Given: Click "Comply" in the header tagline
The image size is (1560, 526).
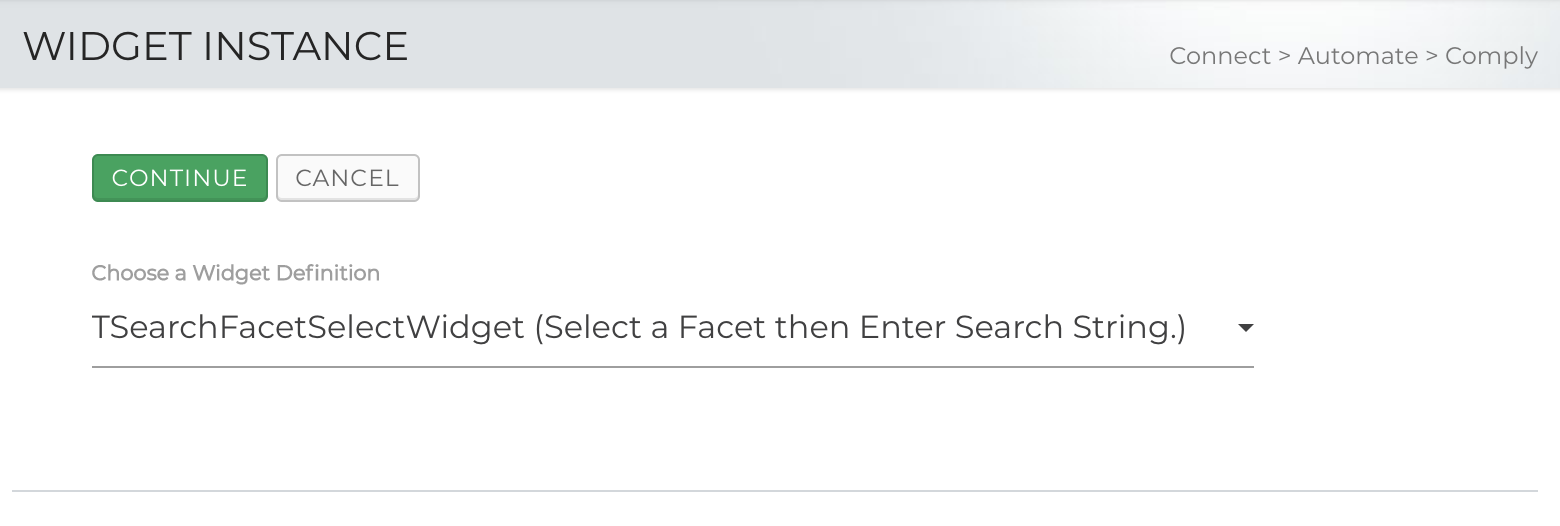Looking at the screenshot, I should point(1491,56).
